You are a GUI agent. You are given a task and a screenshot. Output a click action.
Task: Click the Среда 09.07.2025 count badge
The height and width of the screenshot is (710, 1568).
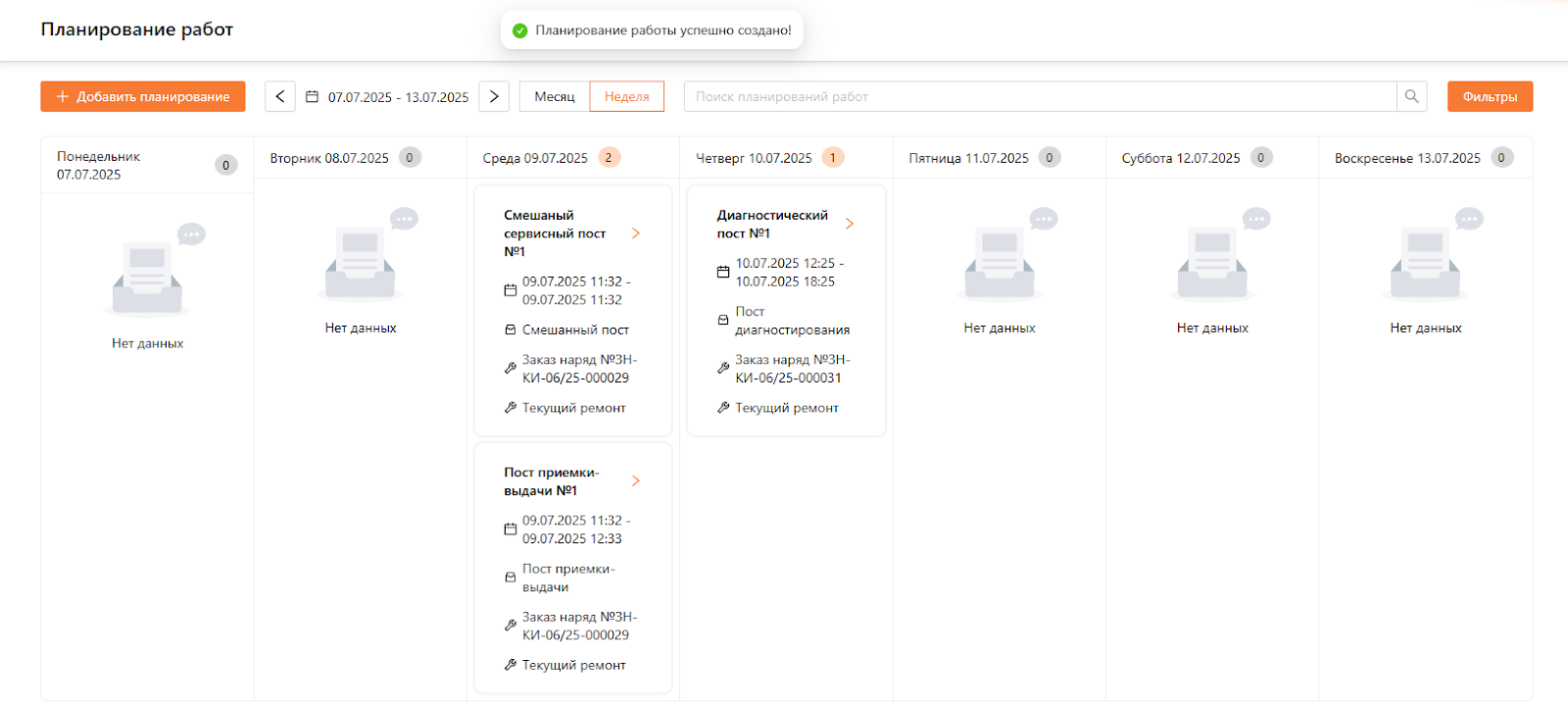(x=609, y=158)
